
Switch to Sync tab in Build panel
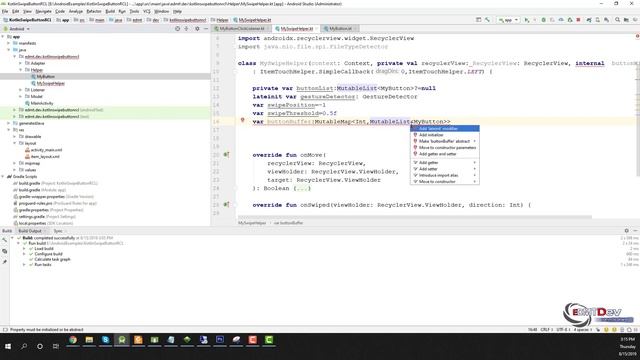point(58,231)
